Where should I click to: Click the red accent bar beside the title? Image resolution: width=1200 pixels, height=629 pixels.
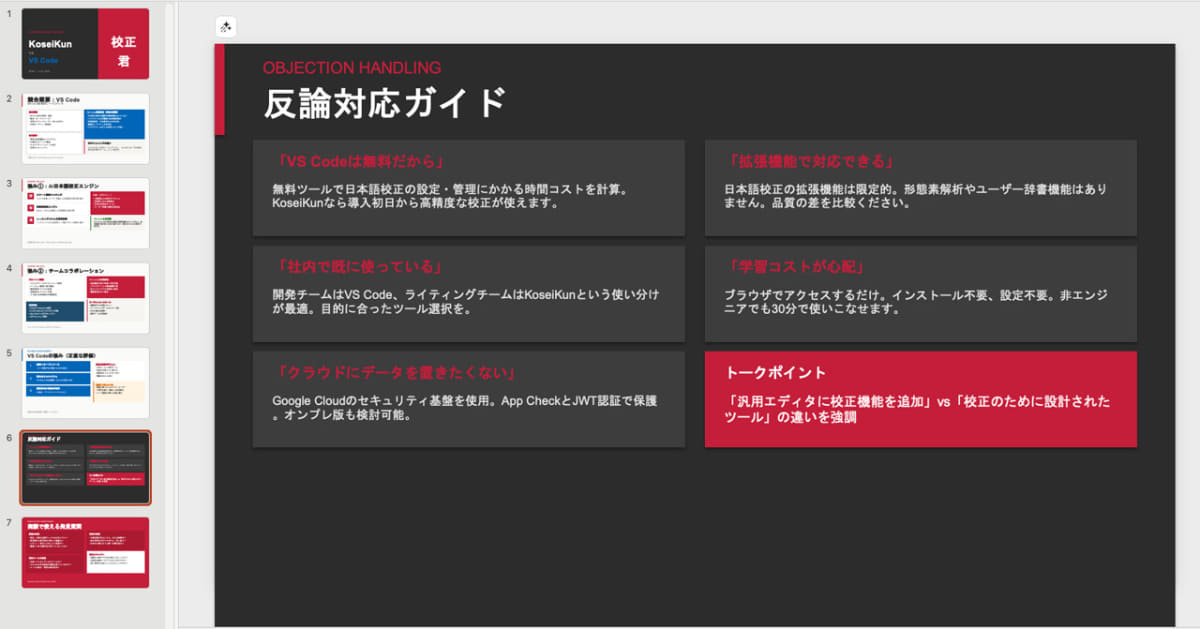pyautogui.click(x=220, y=89)
